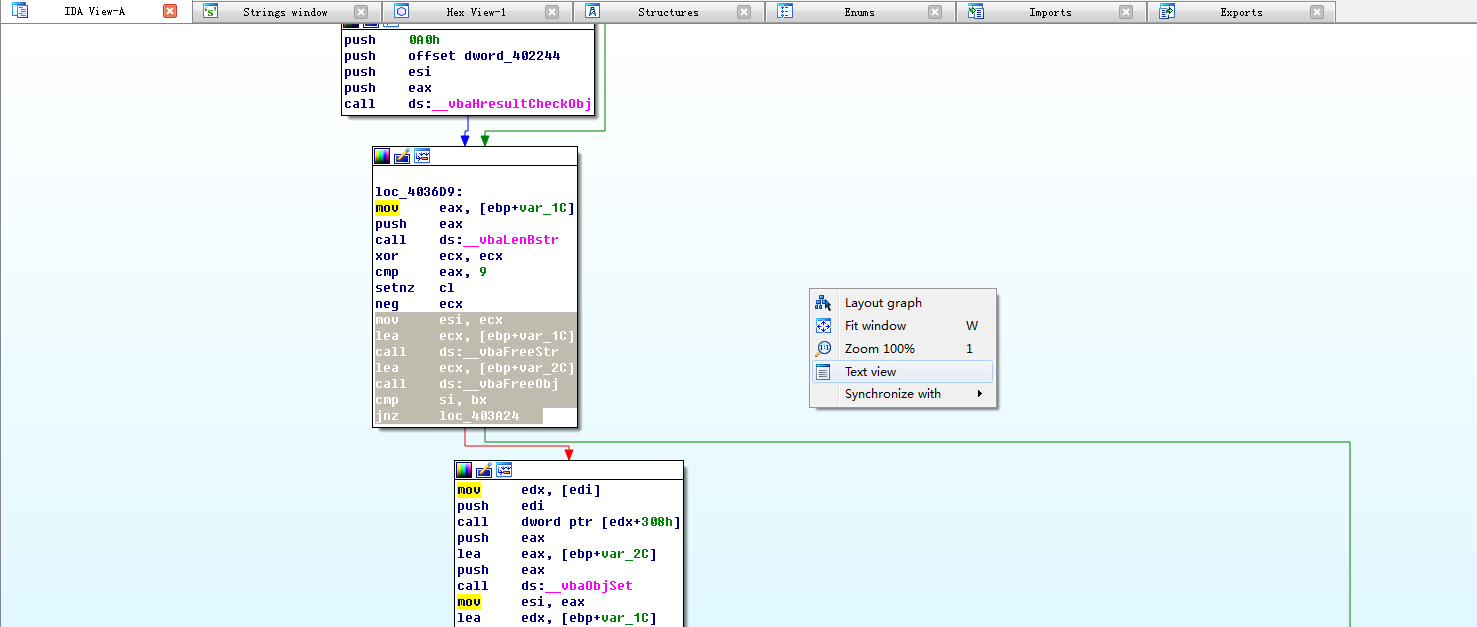Image resolution: width=1477 pixels, height=627 pixels.
Task: Select Zoom 100% menu entry
Action: tap(879, 349)
